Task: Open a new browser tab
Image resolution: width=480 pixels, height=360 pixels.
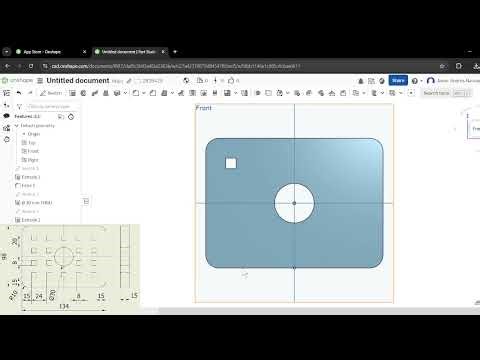Action: 175,52
